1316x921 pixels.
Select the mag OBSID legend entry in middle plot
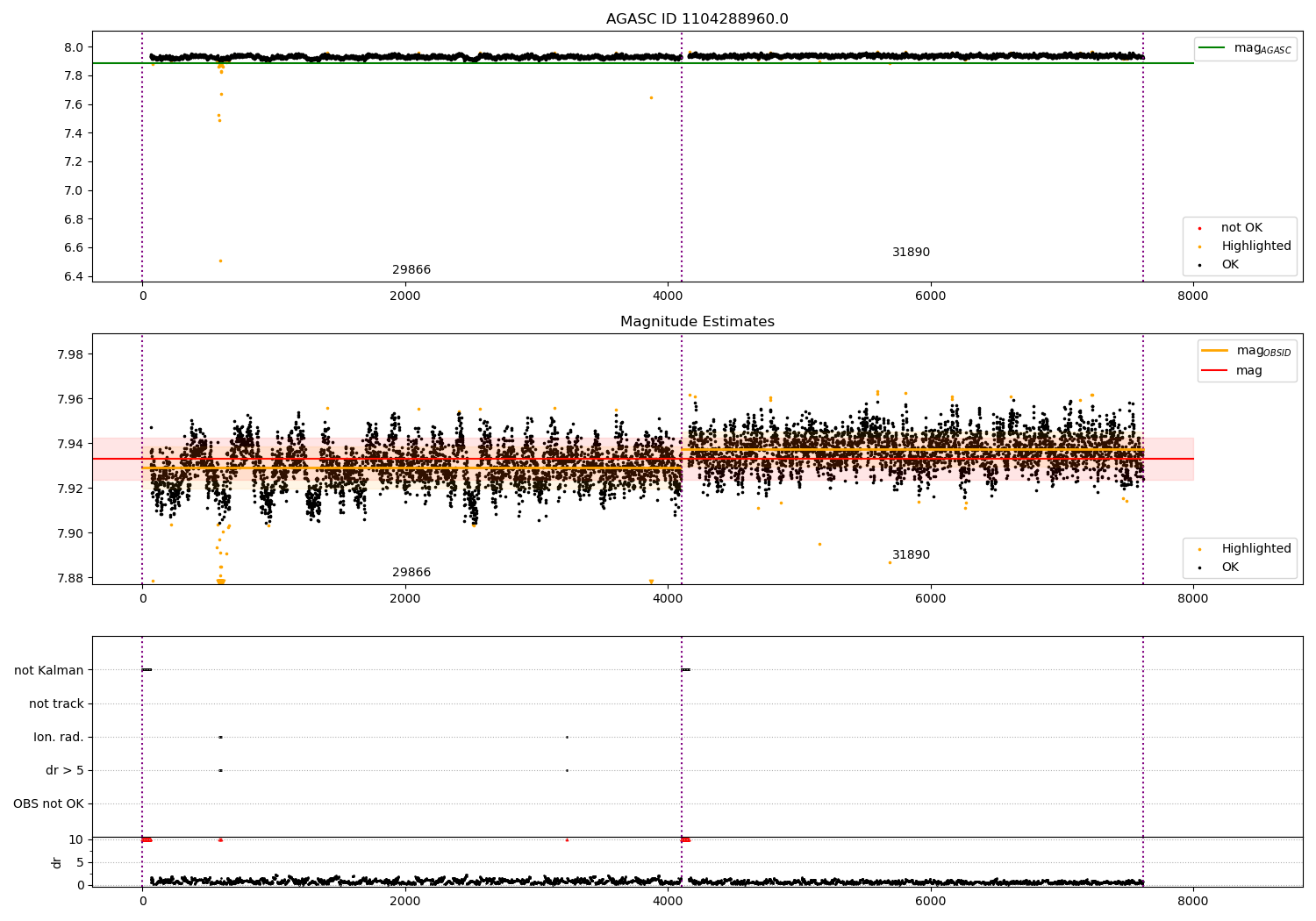(1246, 351)
